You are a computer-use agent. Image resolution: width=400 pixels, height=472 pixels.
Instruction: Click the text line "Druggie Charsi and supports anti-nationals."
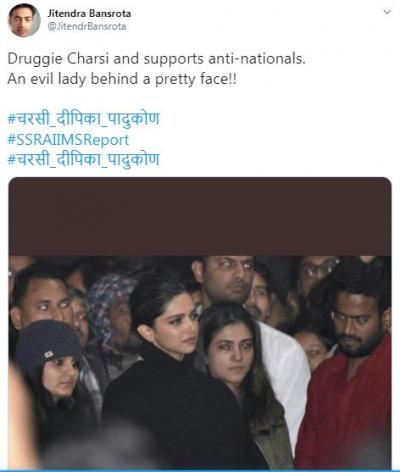click(x=156, y=59)
